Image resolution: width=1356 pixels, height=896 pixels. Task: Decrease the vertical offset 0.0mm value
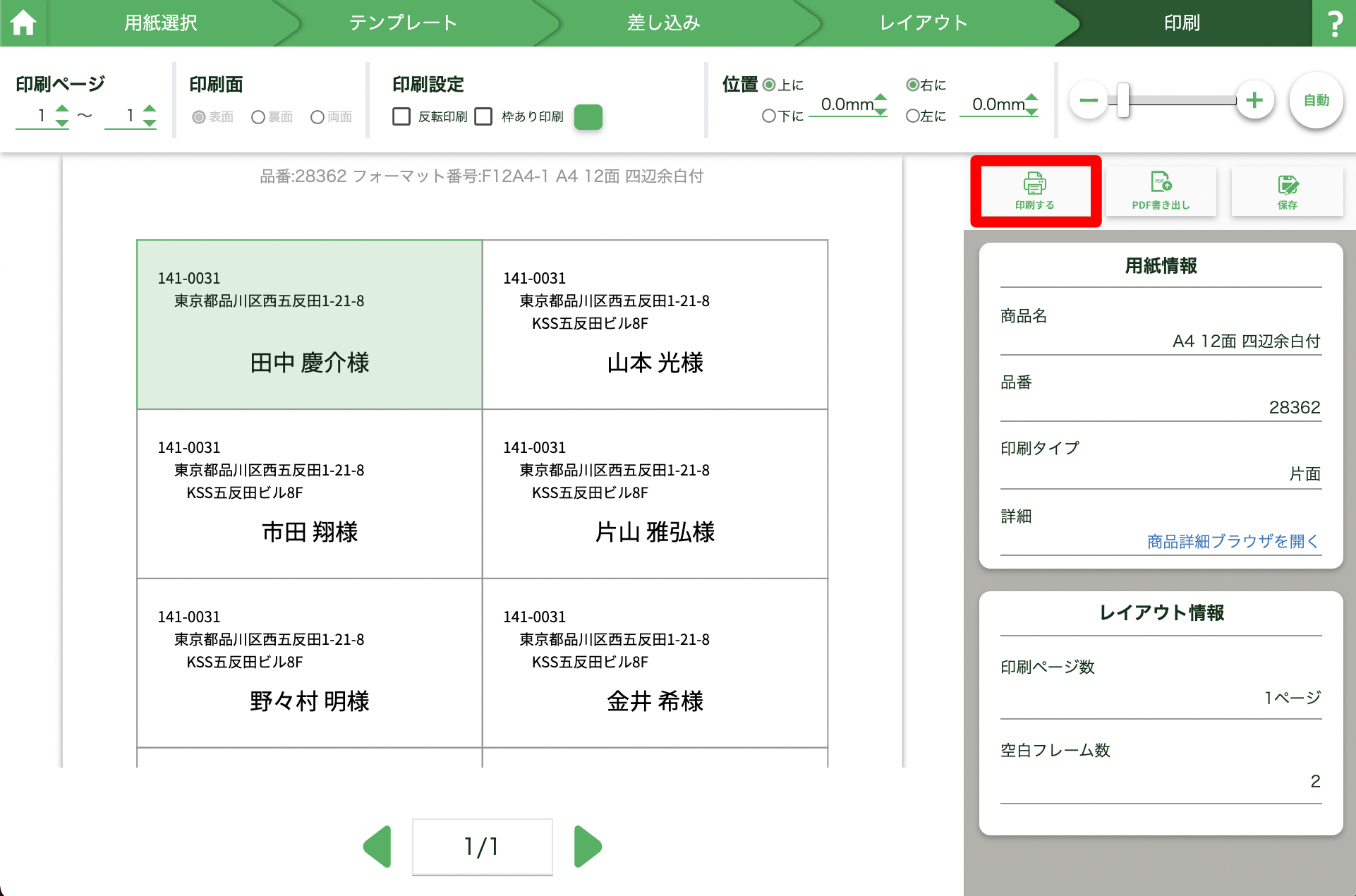point(880,111)
